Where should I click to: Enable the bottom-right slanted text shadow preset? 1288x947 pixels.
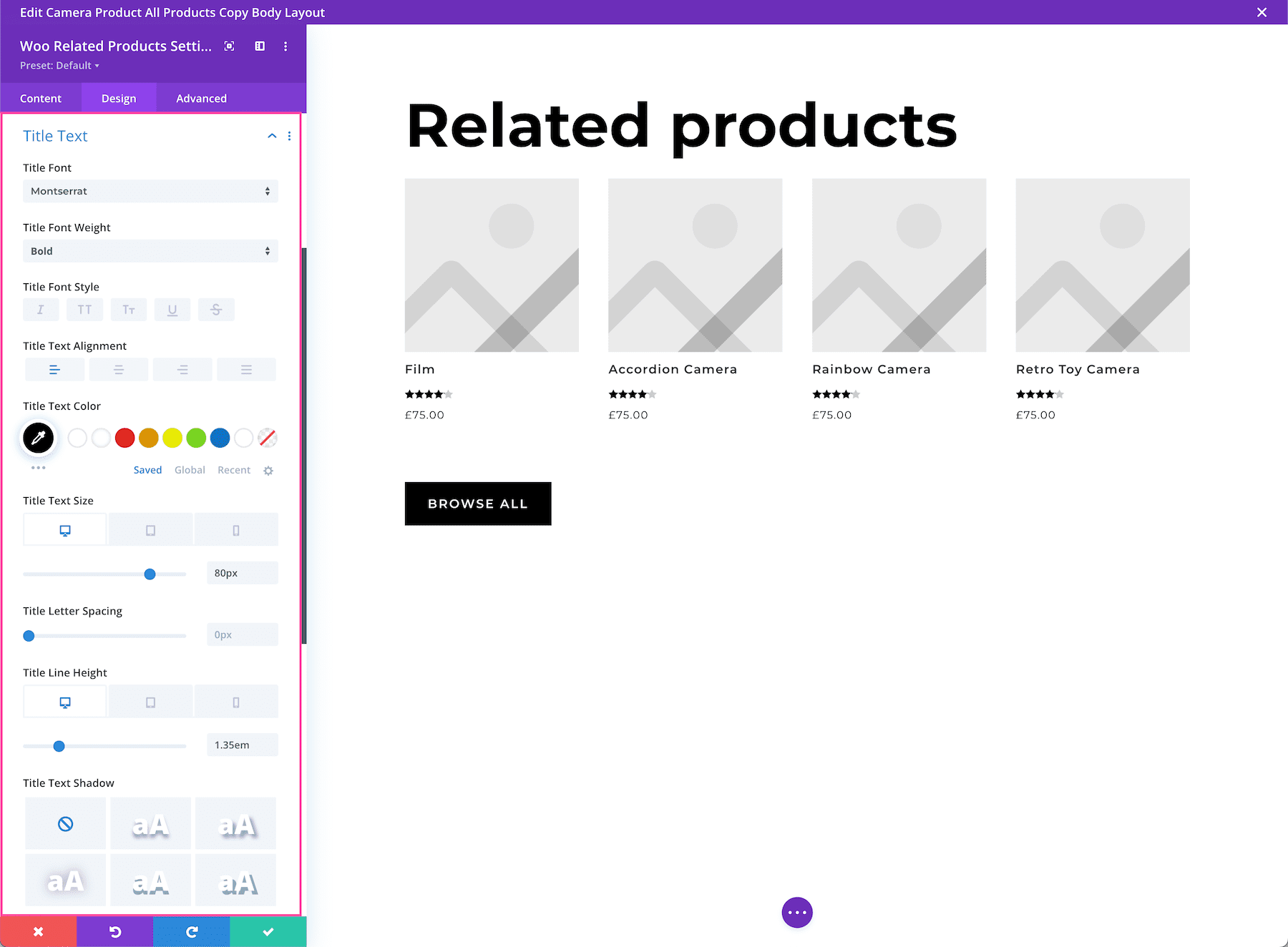pos(235,880)
